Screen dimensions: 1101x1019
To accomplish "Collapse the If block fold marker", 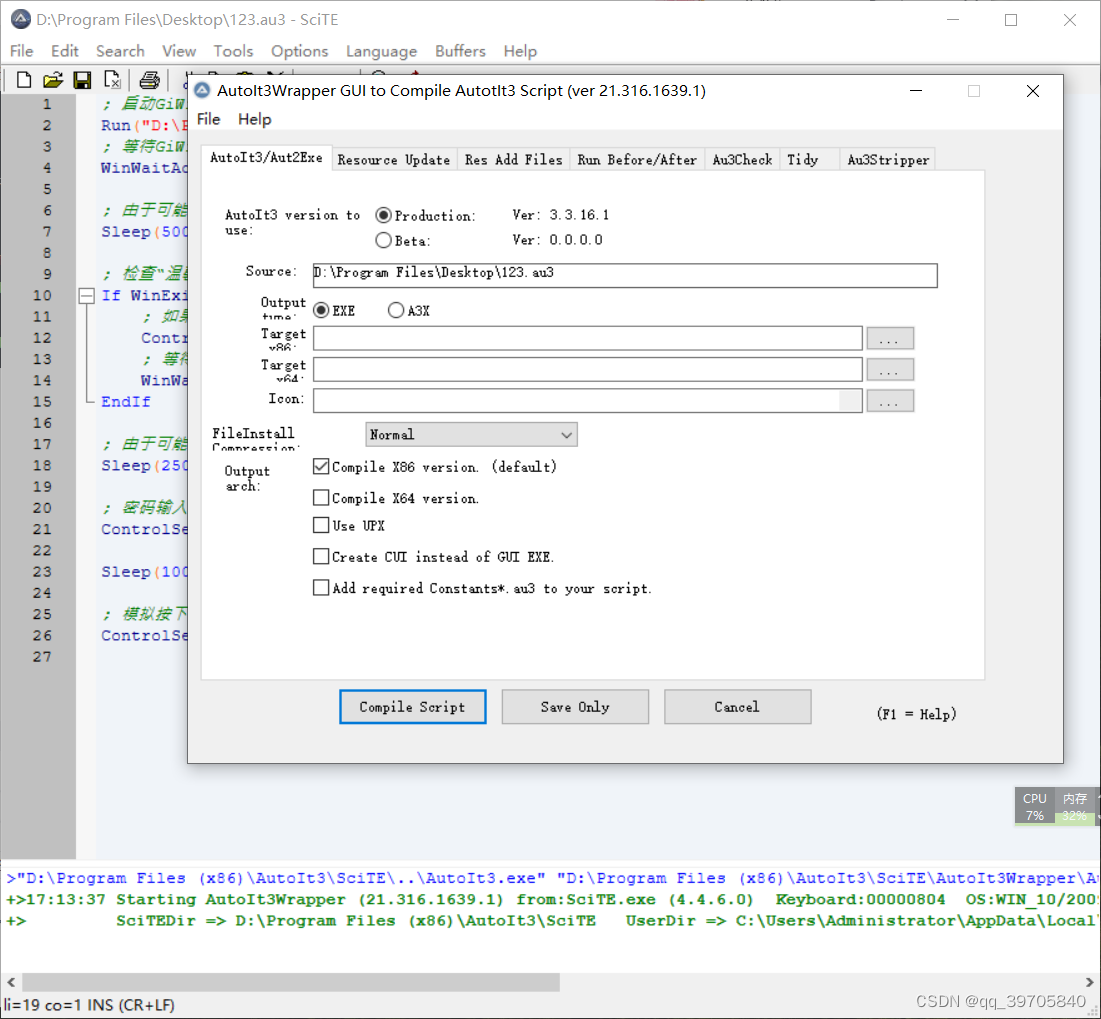I will pos(86,296).
